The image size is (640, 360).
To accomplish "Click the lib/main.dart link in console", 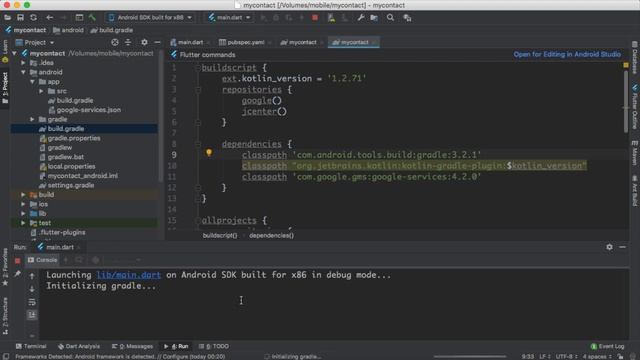I will pos(129,275).
